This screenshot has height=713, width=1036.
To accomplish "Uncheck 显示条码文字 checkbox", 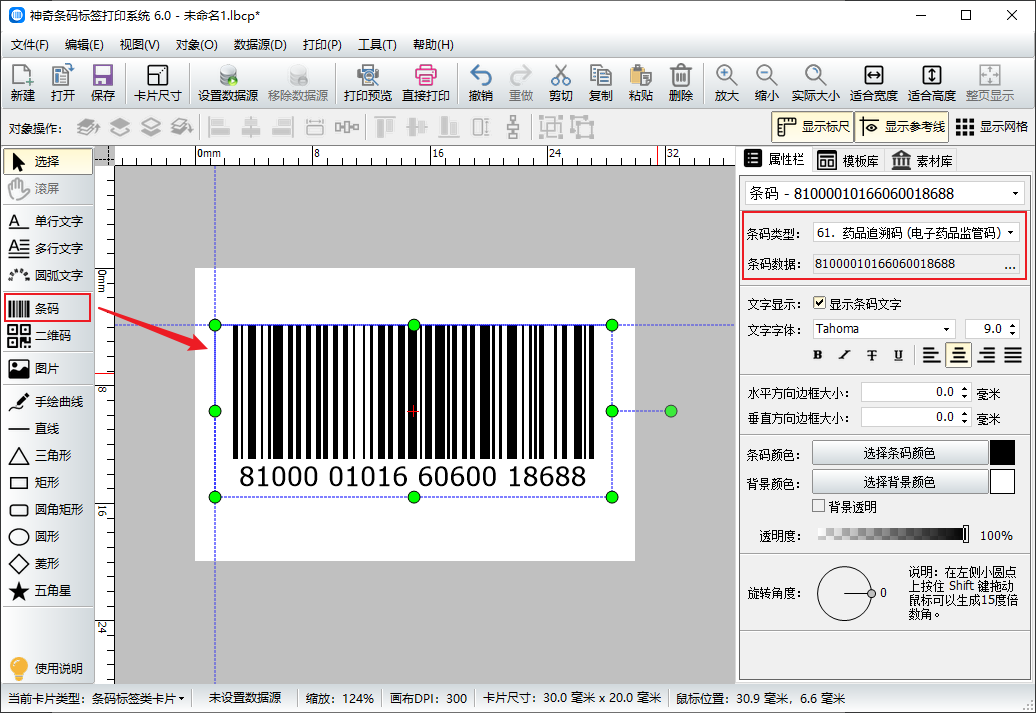I will click(x=819, y=303).
